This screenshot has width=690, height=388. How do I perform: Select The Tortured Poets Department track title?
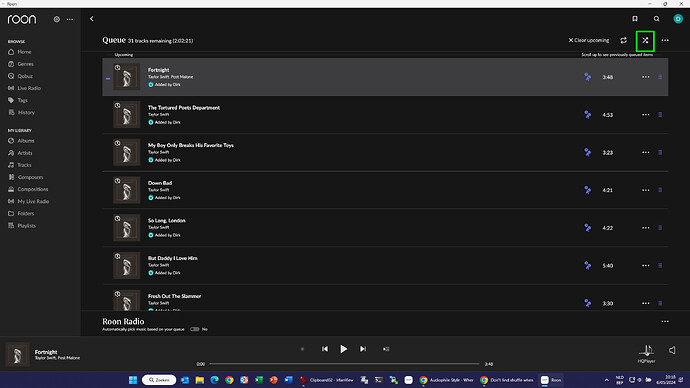pos(184,107)
